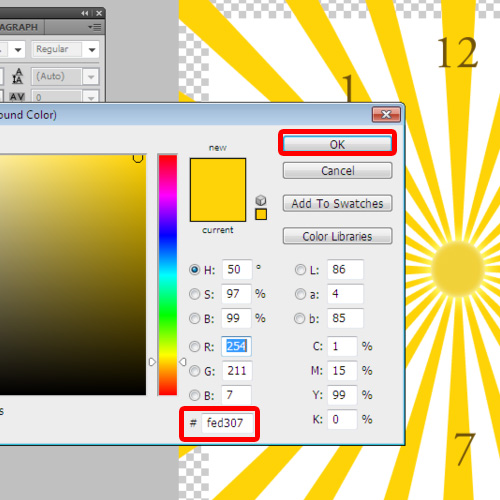The height and width of the screenshot is (500, 500).
Task: Click the left hue slider arrow handle
Action: [152, 362]
